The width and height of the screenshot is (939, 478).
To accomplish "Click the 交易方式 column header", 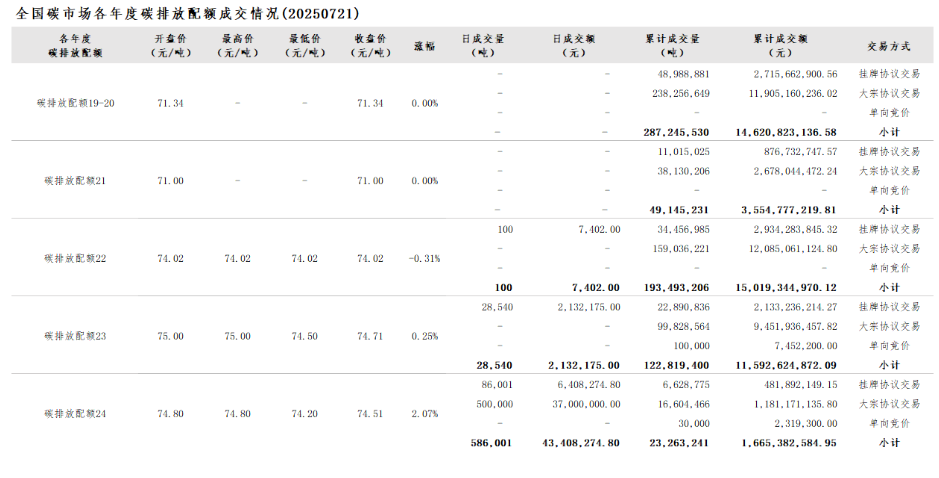I will coord(888,46).
